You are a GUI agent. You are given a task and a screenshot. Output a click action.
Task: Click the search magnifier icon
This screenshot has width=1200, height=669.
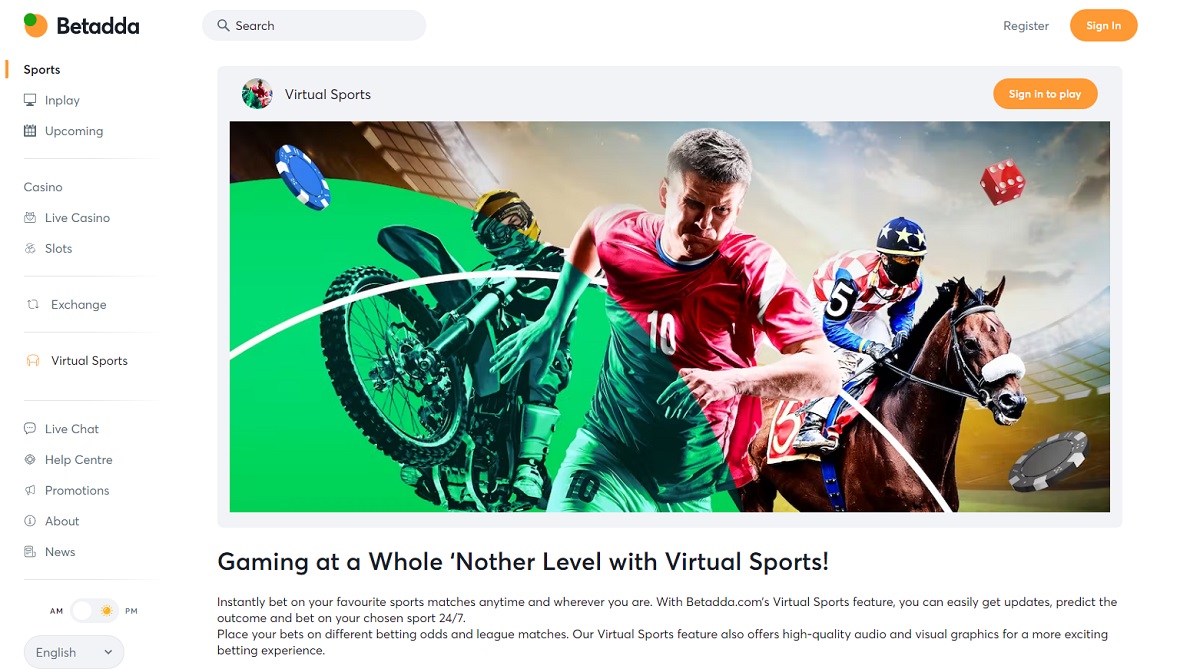223,25
